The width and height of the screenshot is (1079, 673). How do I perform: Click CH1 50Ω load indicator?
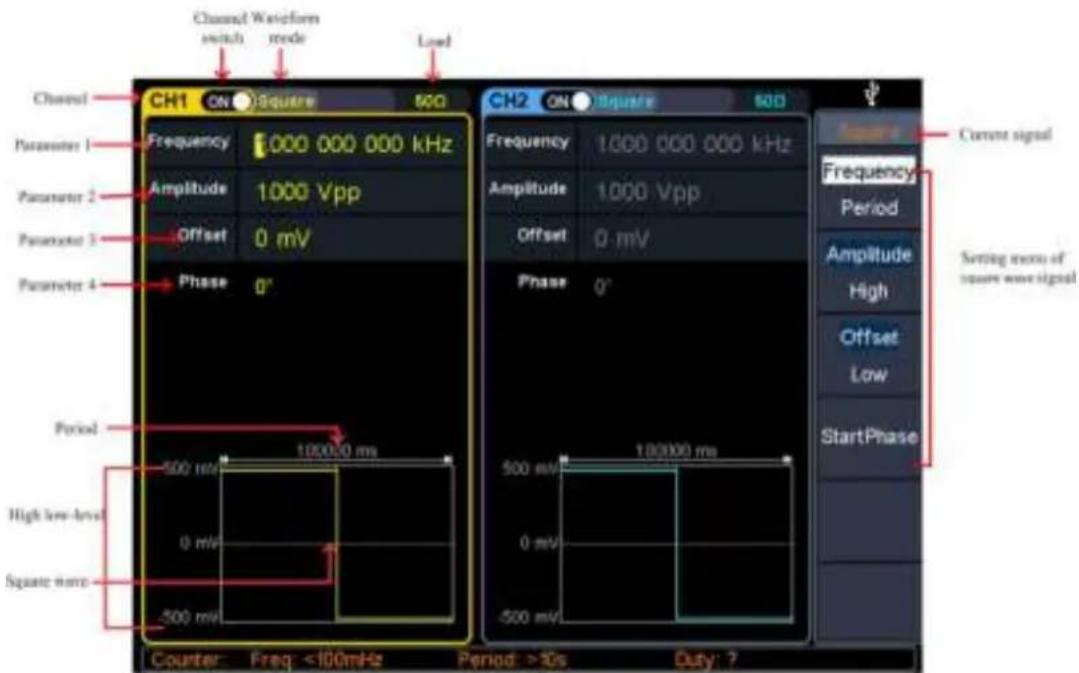point(431,102)
